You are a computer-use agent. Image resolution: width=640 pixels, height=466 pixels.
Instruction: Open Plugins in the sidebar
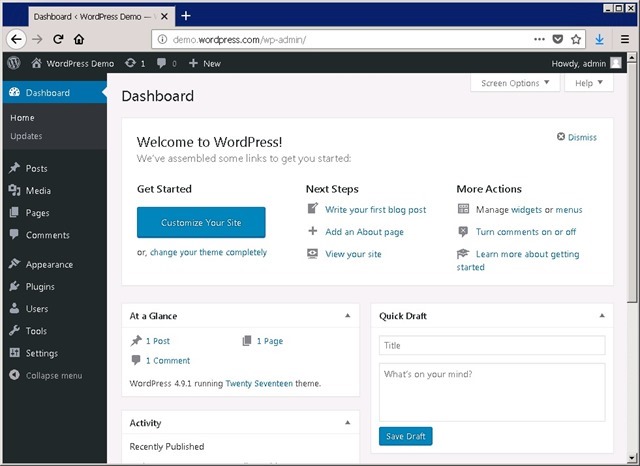pos(55,286)
